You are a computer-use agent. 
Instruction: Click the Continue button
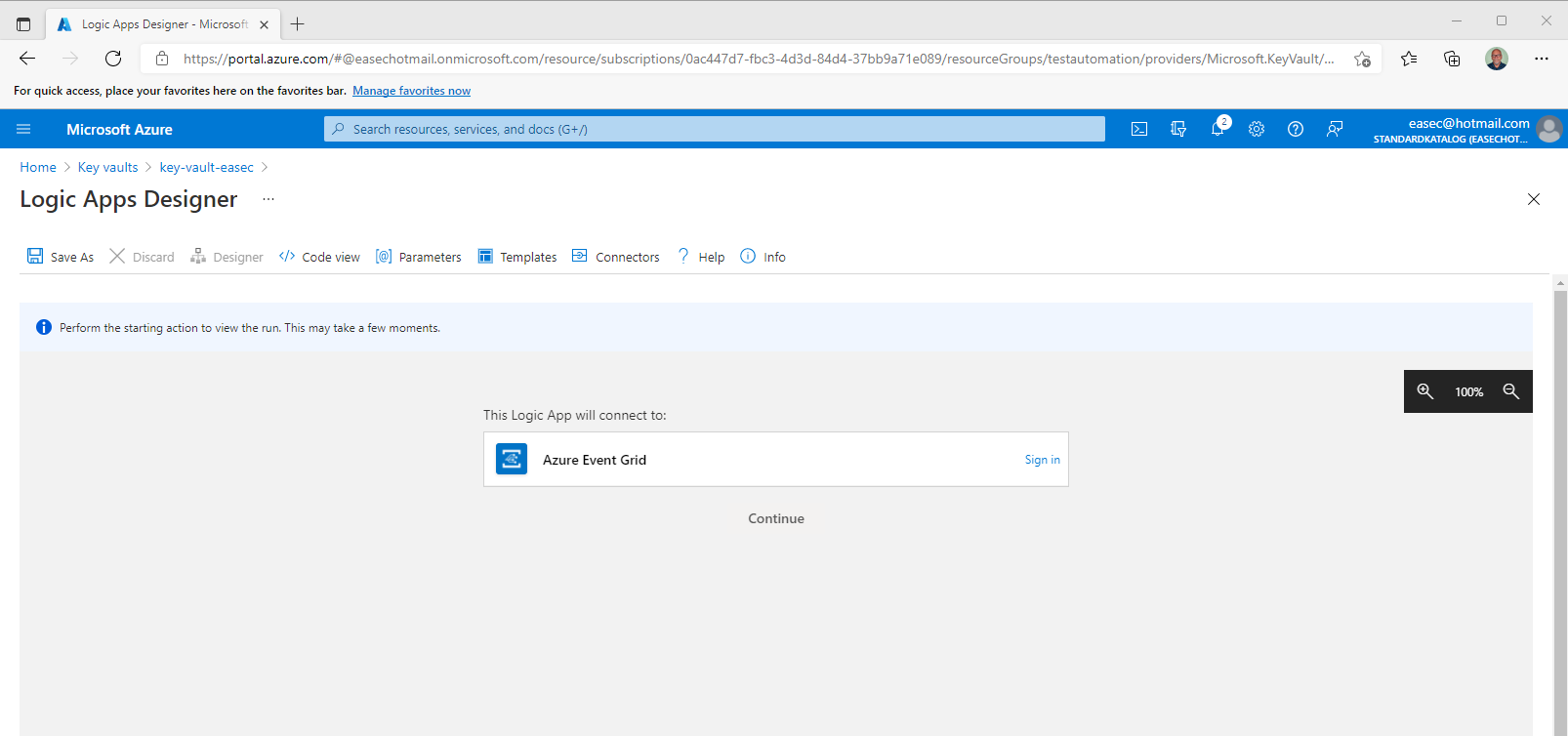[776, 518]
